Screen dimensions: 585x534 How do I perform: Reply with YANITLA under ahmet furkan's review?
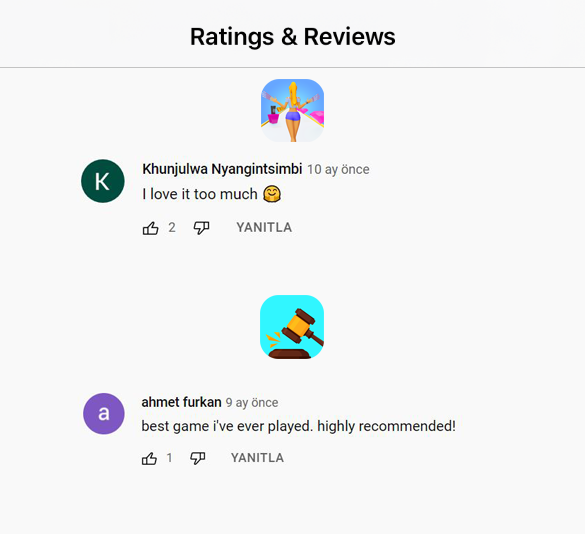(x=257, y=458)
